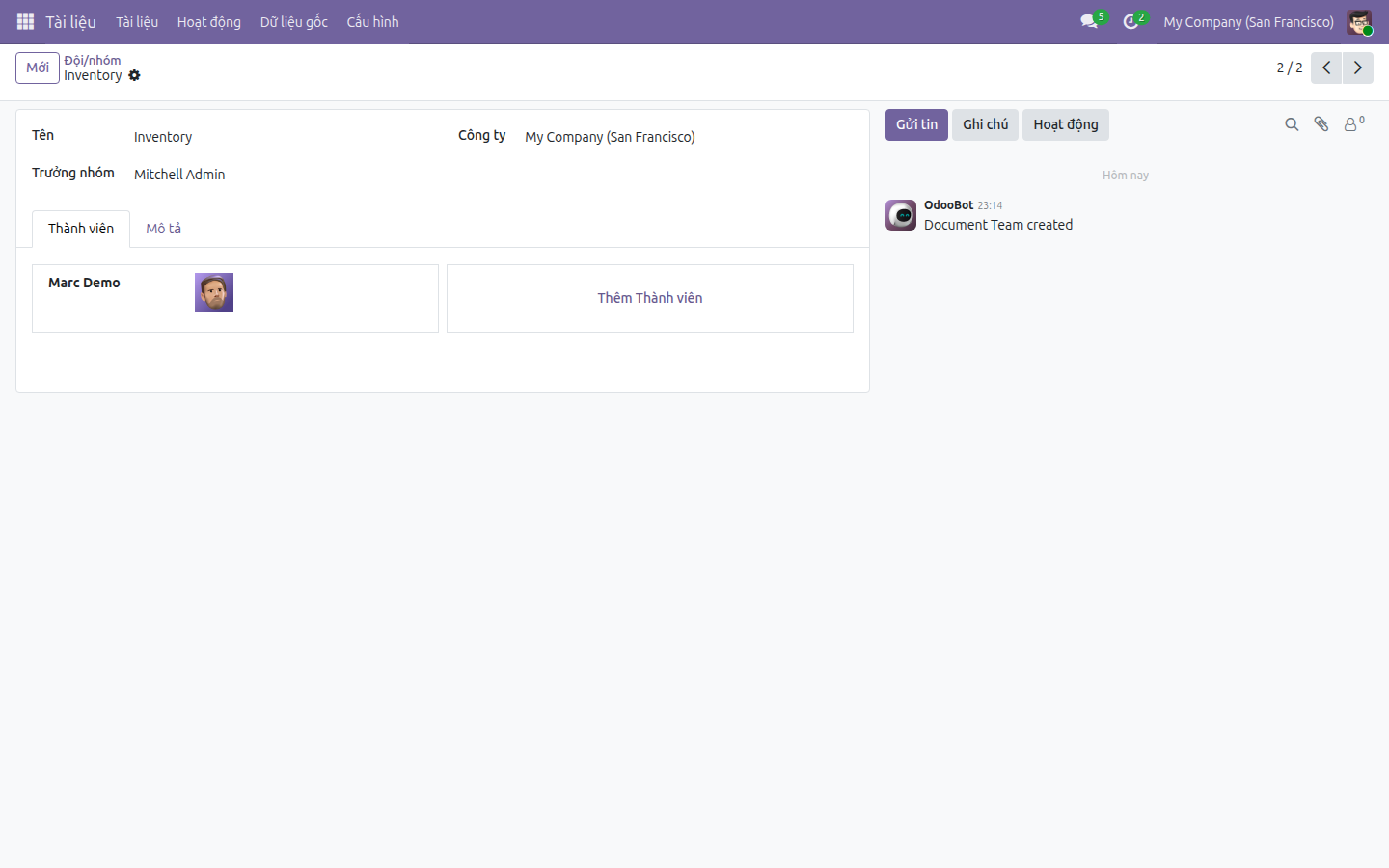The width and height of the screenshot is (1389, 868).
Task: Open attachments paperclip icon
Action: coord(1321,124)
